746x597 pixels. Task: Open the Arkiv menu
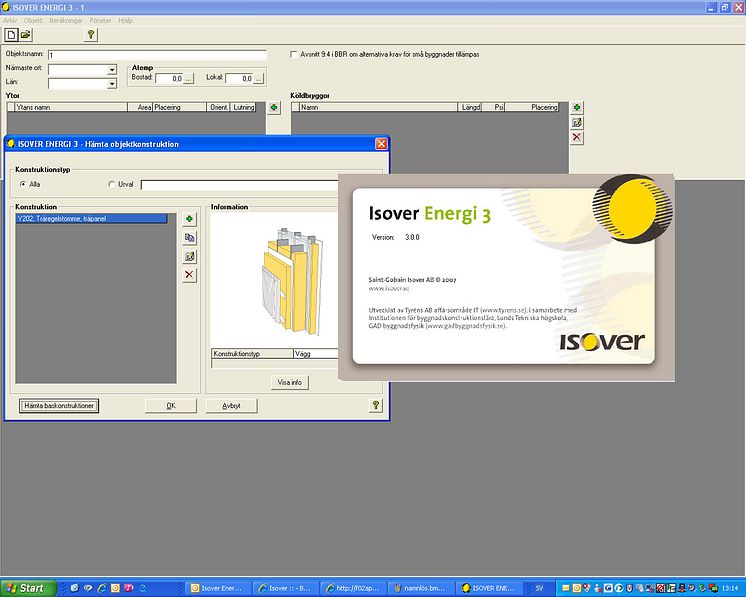click(10, 20)
